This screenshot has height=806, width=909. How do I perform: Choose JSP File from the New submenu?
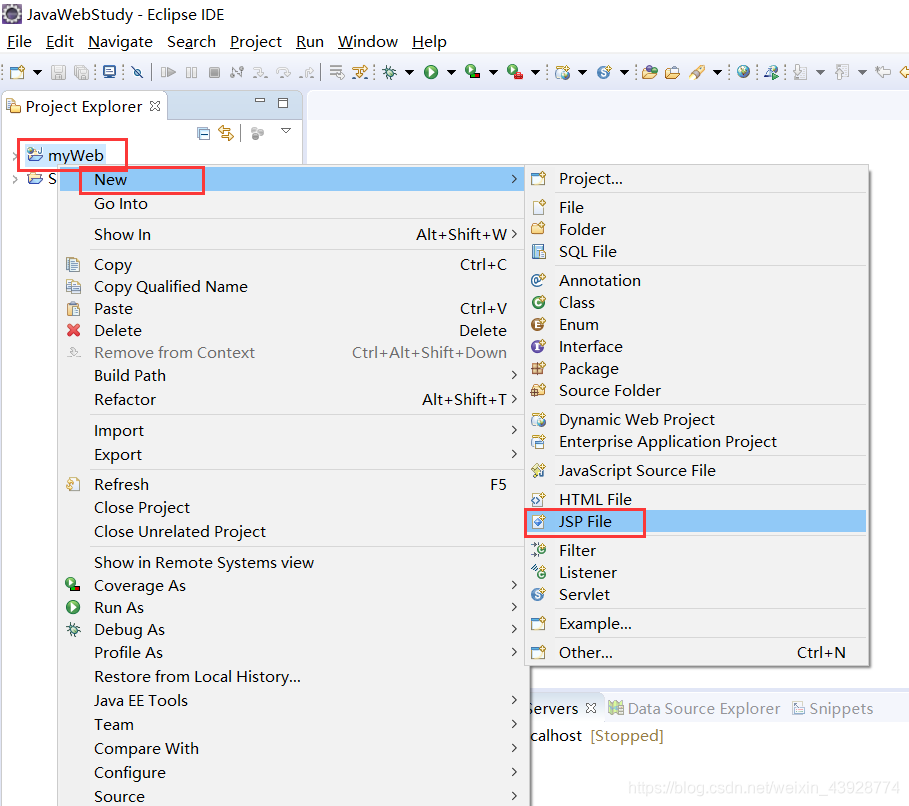pyautogui.click(x=696, y=521)
